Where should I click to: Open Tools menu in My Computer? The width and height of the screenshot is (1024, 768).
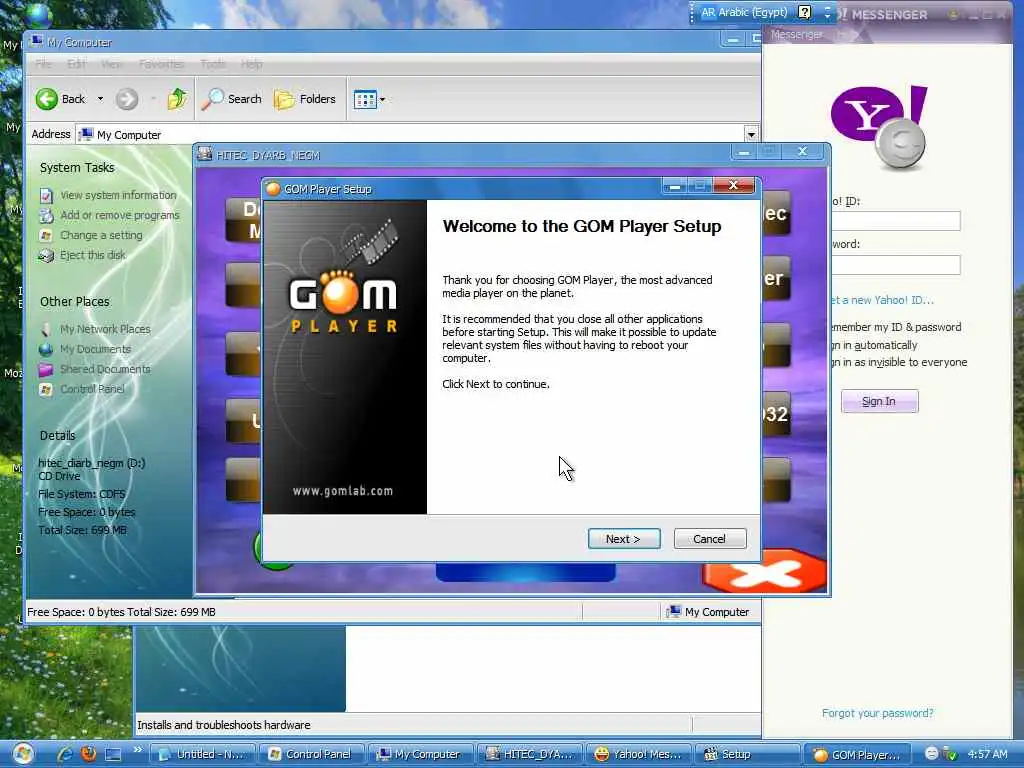(x=213, y=64)
